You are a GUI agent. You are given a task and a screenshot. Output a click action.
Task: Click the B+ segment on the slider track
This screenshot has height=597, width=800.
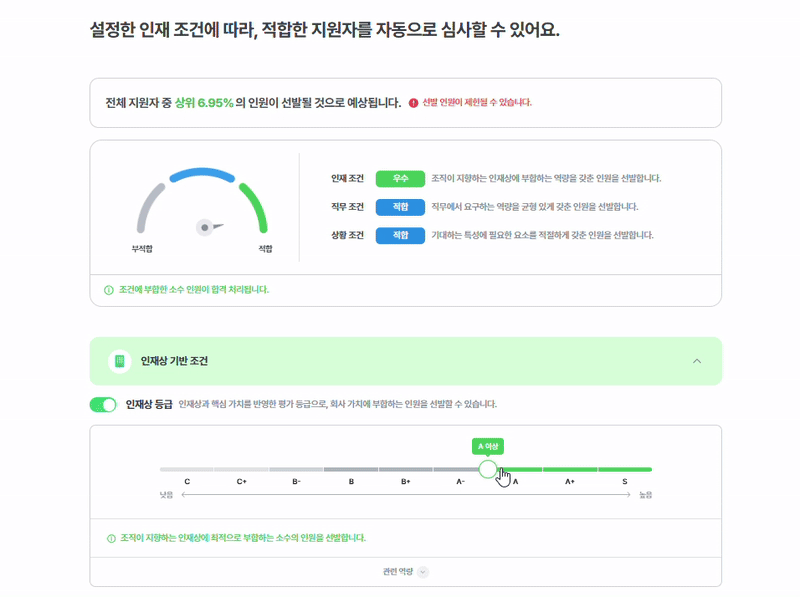[x=403, y=468]
